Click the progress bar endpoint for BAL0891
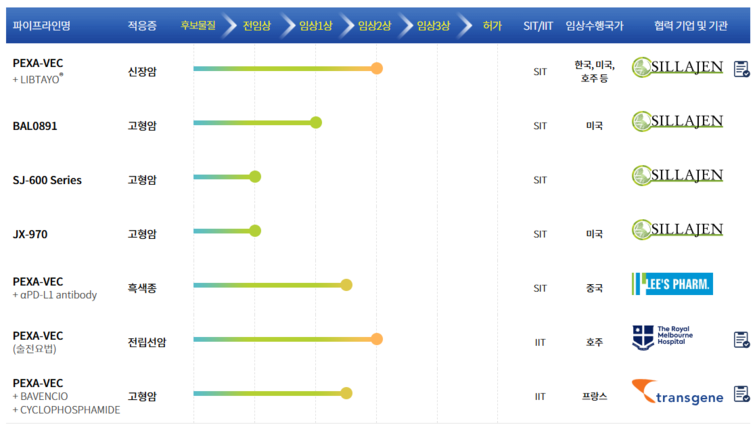This screenshot has height=427, width=755. 316,123
